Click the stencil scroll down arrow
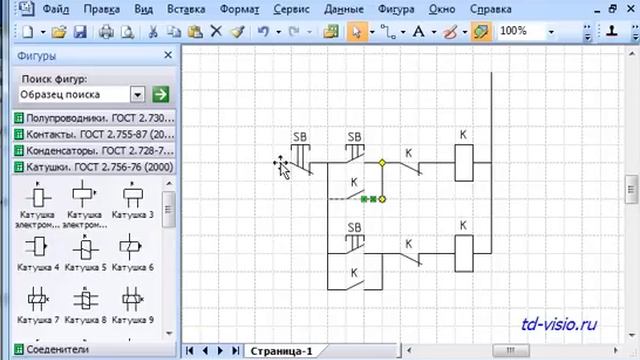This screenshot has height=360, width=640. click(x=169, y=333)
